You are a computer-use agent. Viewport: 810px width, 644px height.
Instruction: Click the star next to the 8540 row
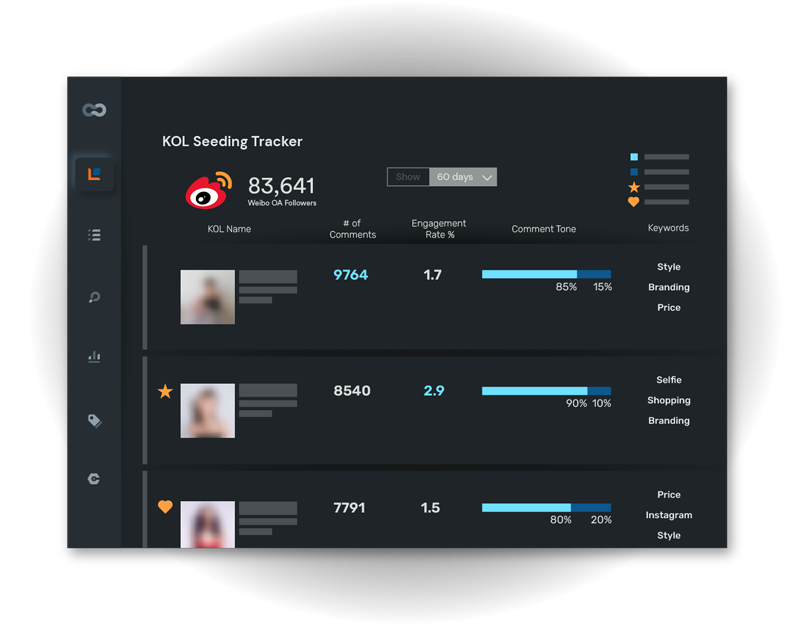[165, 391]
